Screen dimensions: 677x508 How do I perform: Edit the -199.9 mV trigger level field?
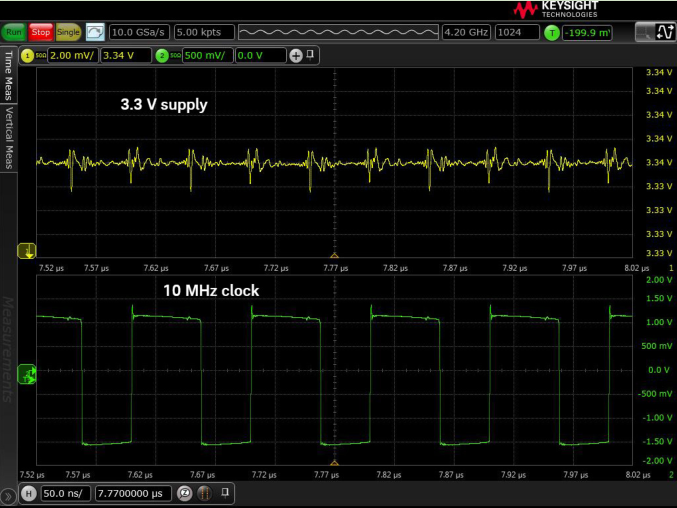click(587, 33)
